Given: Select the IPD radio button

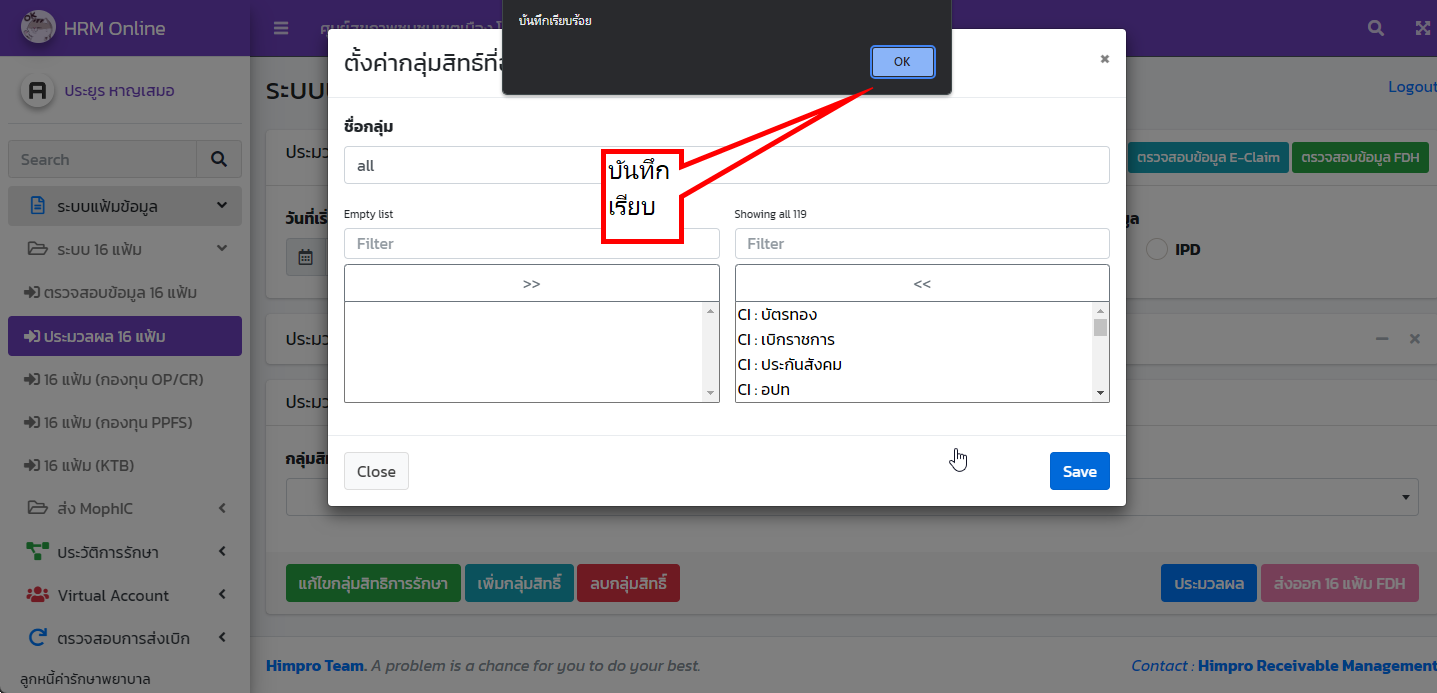Looking at the screenshot, I should click(x=1159, y=249).
